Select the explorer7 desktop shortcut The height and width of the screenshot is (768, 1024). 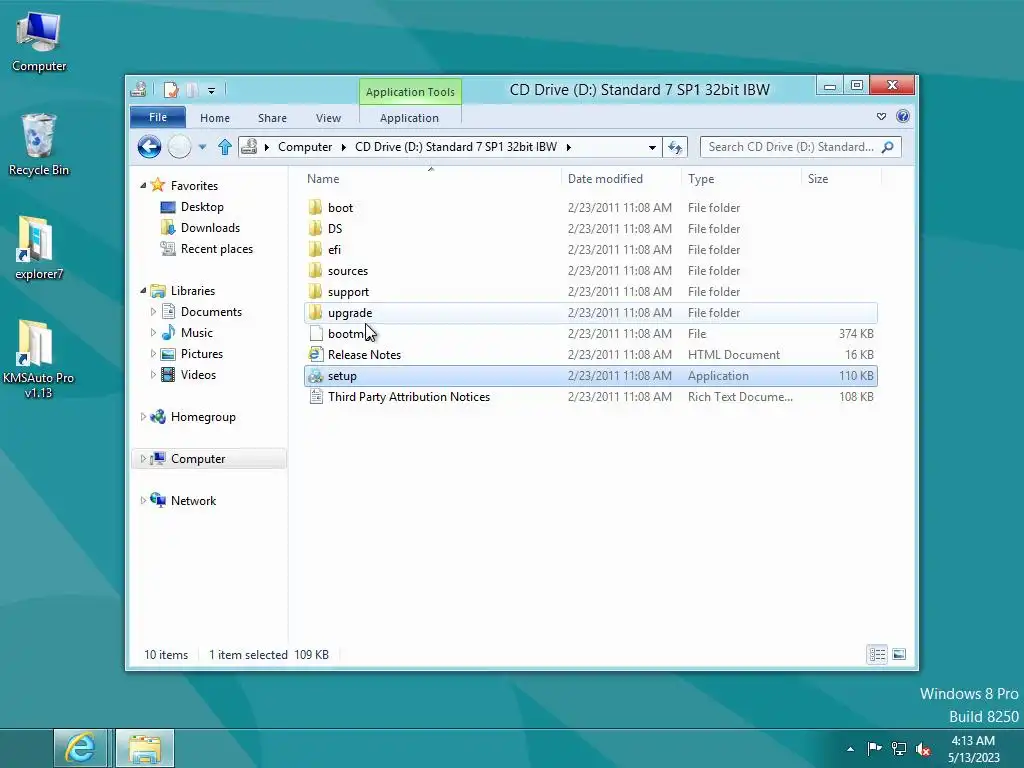pos(39,248)
